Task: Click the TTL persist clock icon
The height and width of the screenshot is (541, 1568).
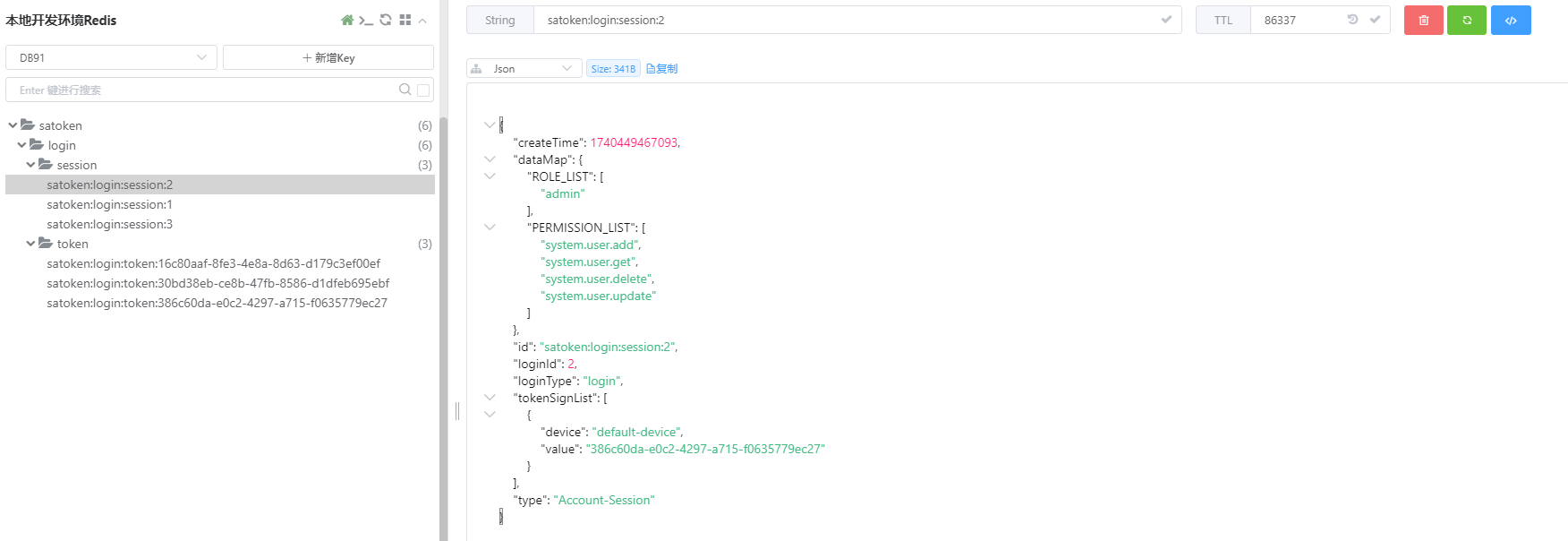Action: [x=1352, y=20]
